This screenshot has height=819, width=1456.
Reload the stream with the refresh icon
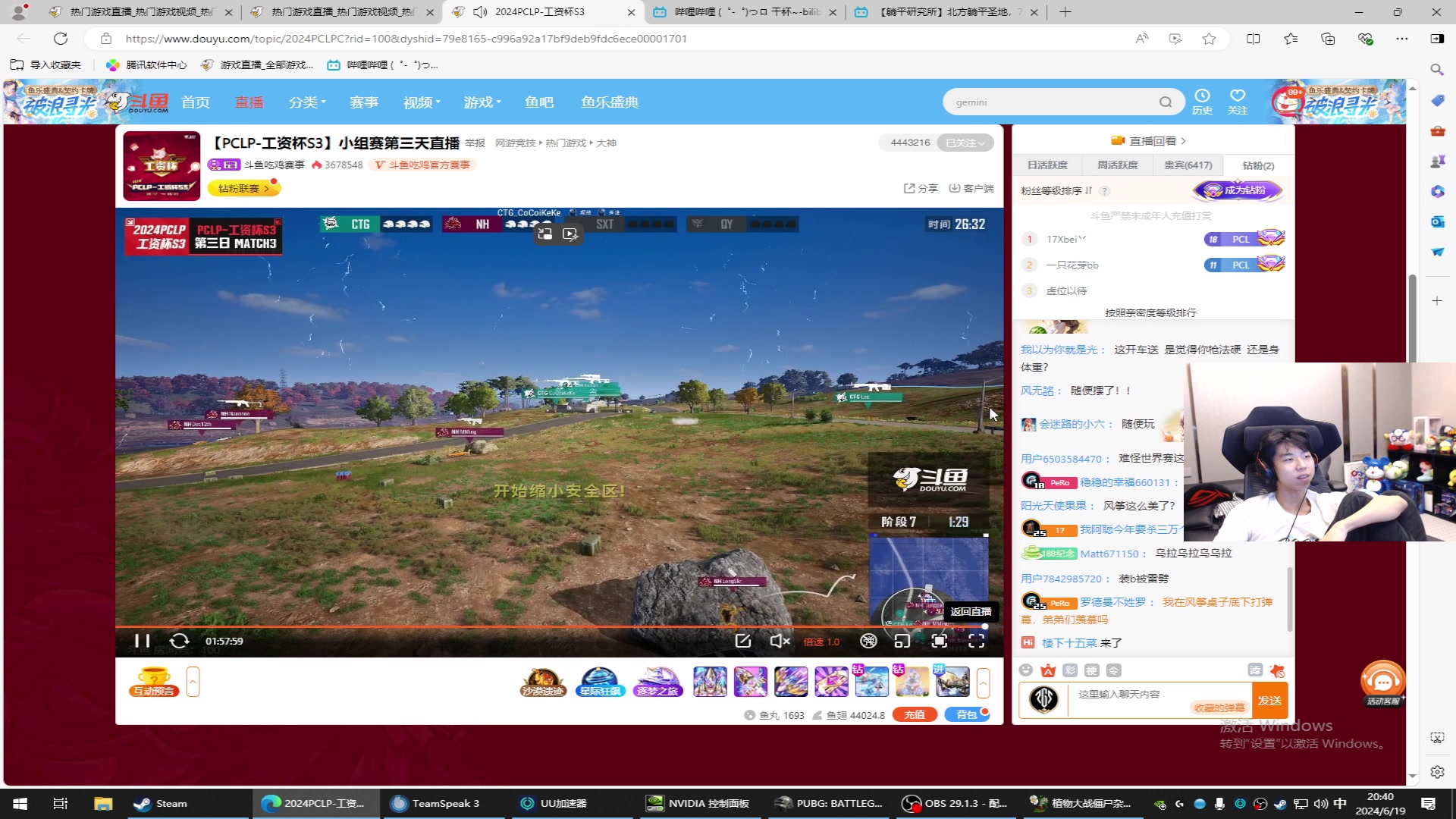point(179,641)
